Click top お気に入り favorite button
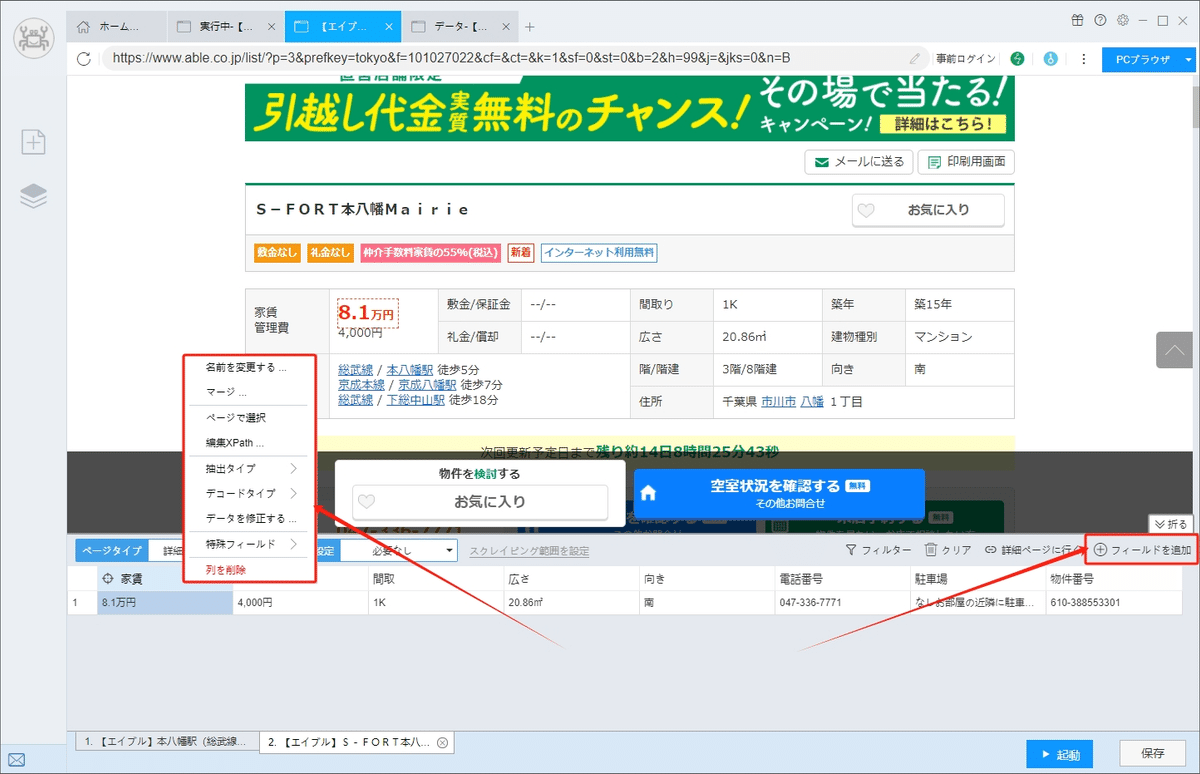 [x=928, y=210]
